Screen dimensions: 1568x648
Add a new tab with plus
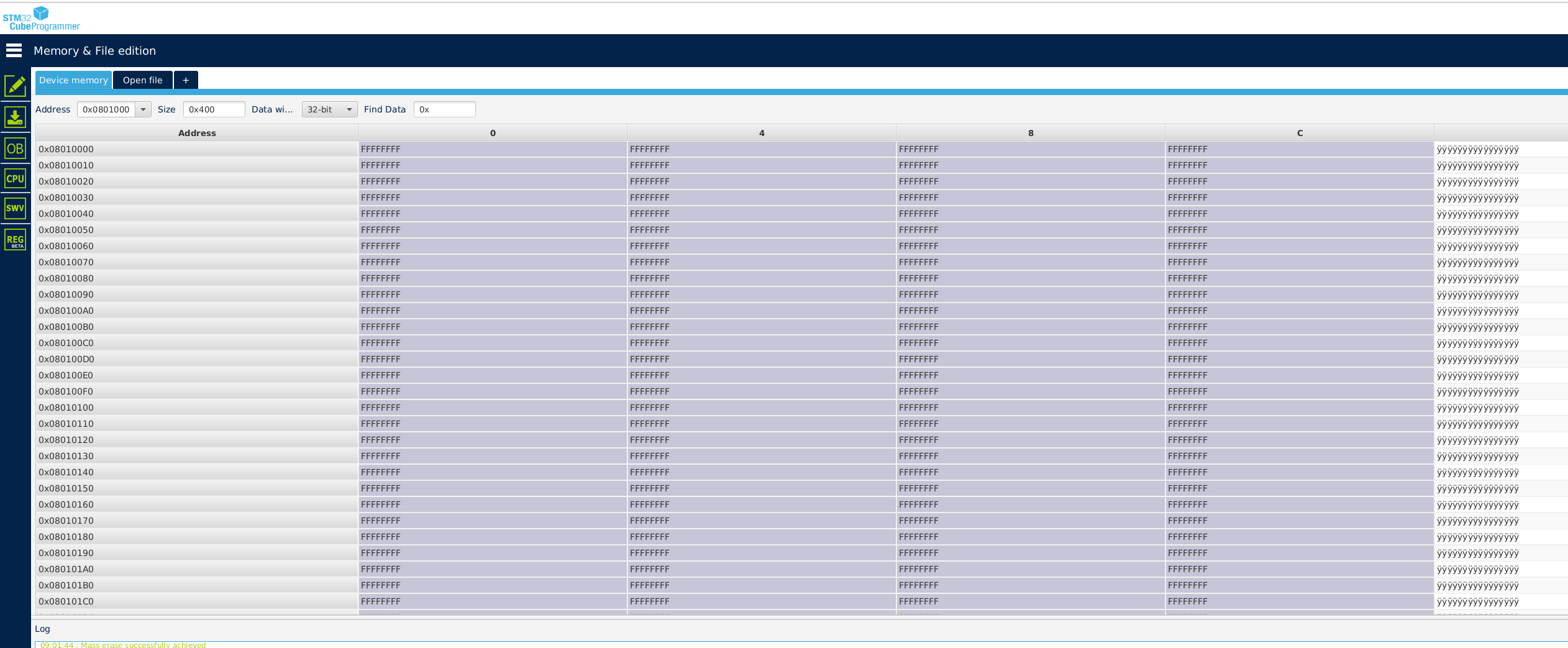click(x=186, y=80)
